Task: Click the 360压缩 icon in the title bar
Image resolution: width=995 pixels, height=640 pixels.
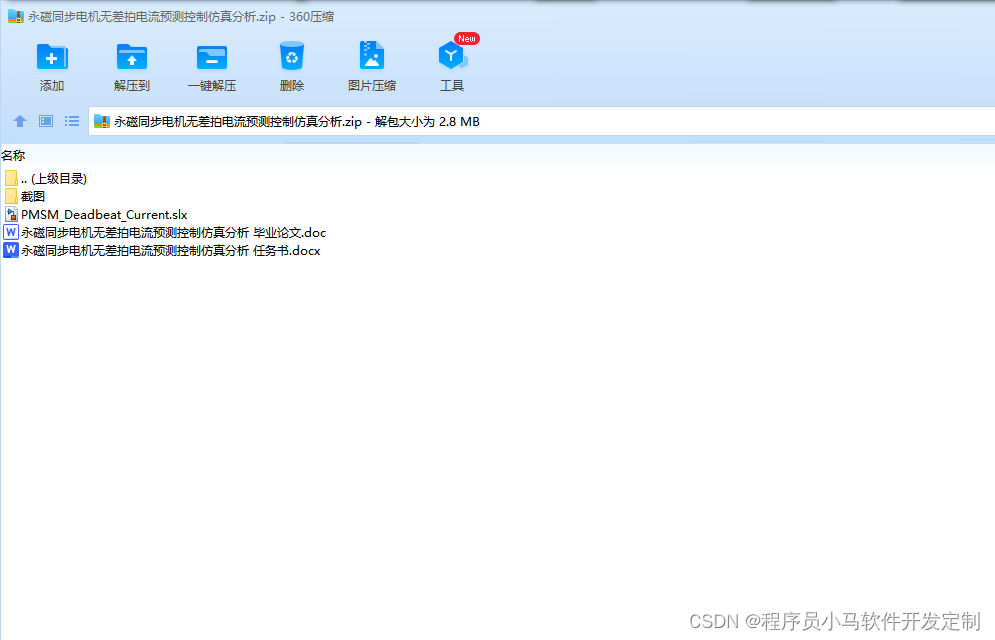Action: (x=12, y=16)
